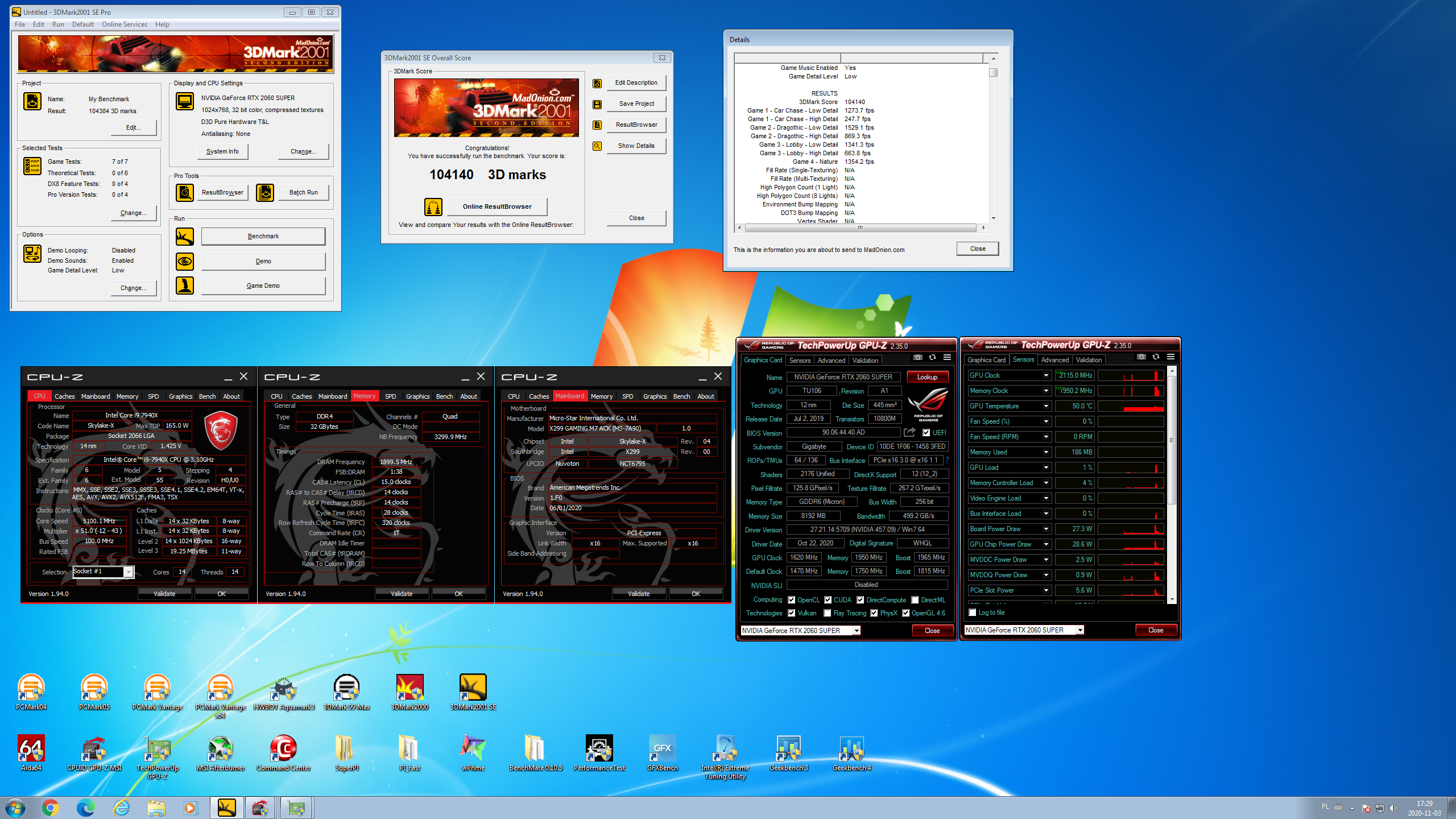Toggle the DirectCompute checkbox in GPU-Z
1456x819 pixels.
click(861, 600)
